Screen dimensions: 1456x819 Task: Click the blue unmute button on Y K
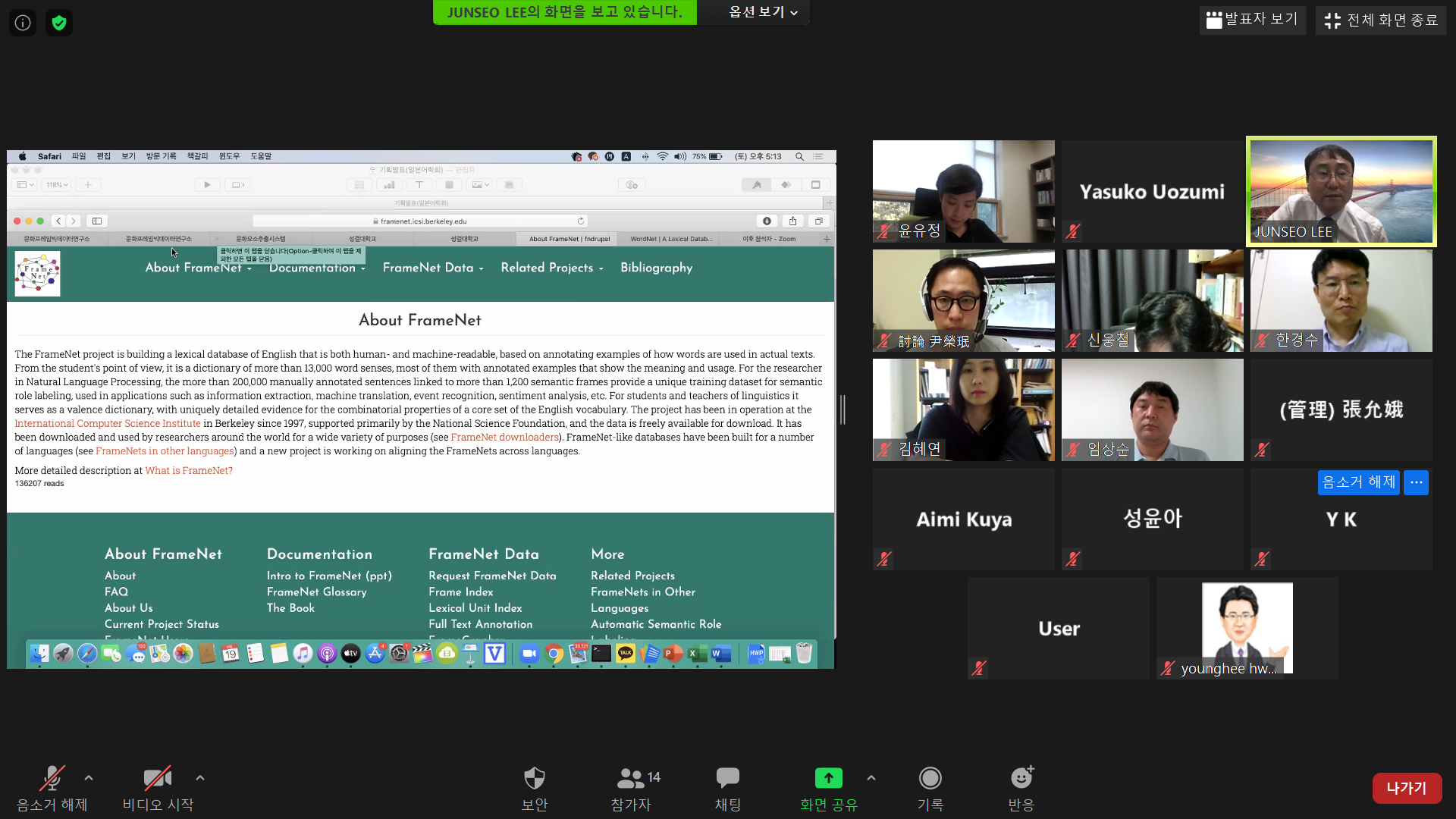coord(1358,482)
